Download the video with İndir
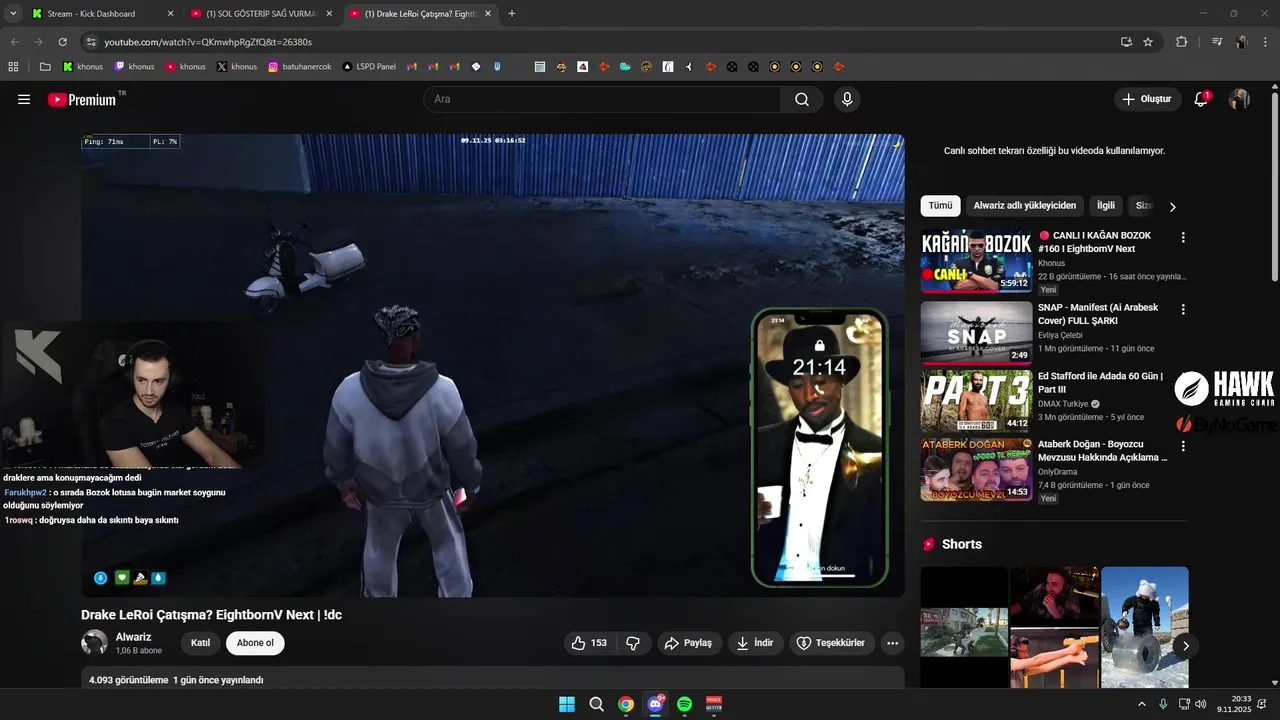The image size is (1280, 720). [755, 643]
